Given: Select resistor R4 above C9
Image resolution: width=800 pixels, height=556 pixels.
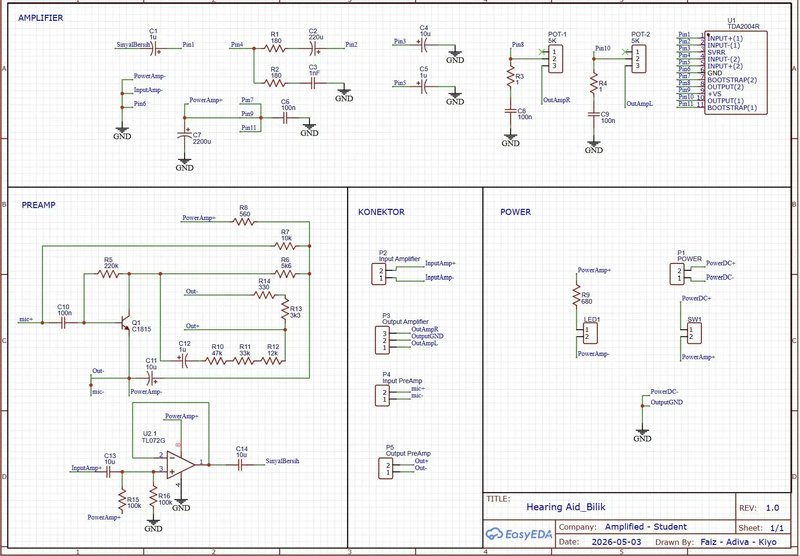Looking at the screenshot, I should click(593, 83).
